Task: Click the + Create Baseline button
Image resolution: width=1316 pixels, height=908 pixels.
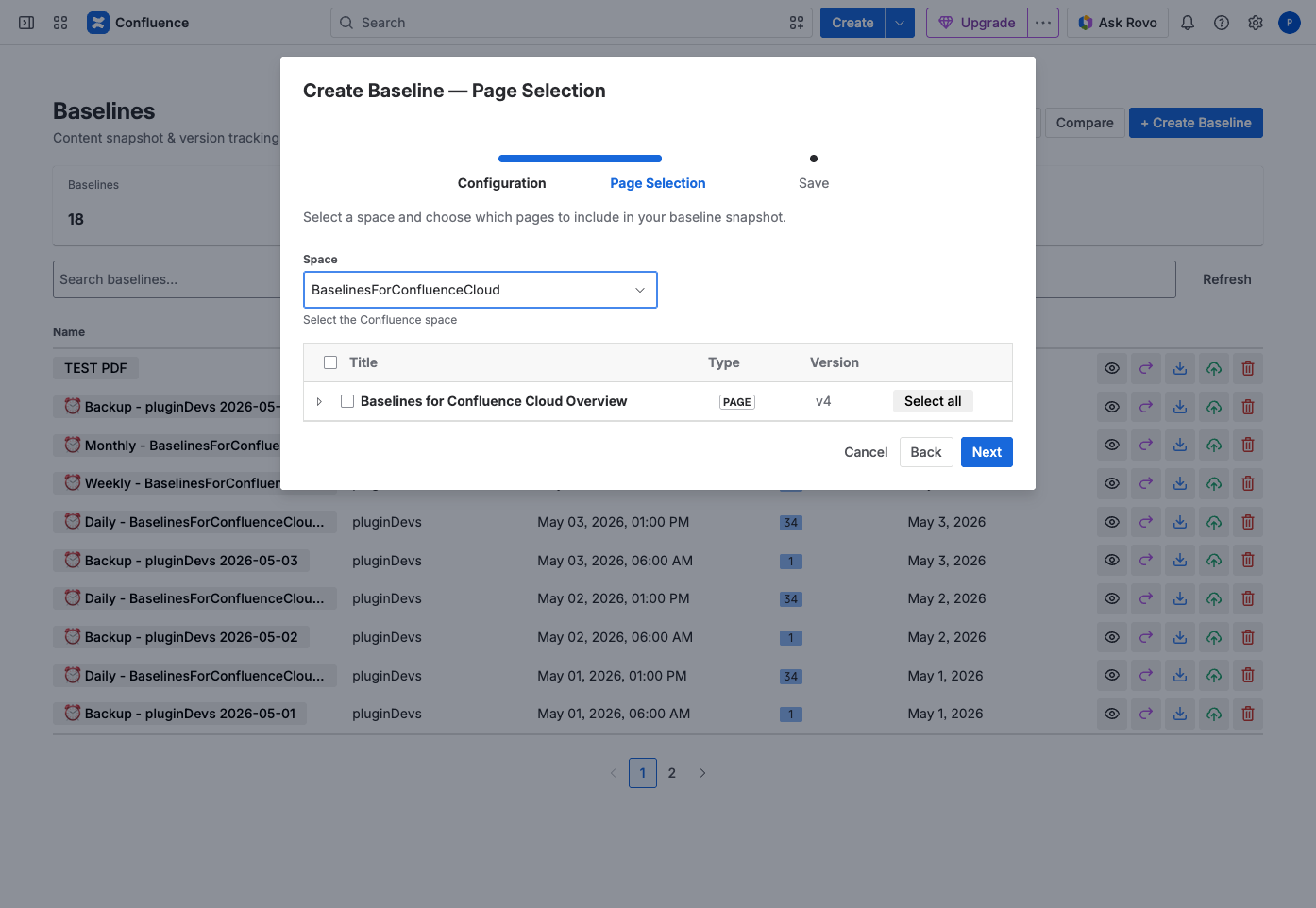Action: (x=1196, y=123)
